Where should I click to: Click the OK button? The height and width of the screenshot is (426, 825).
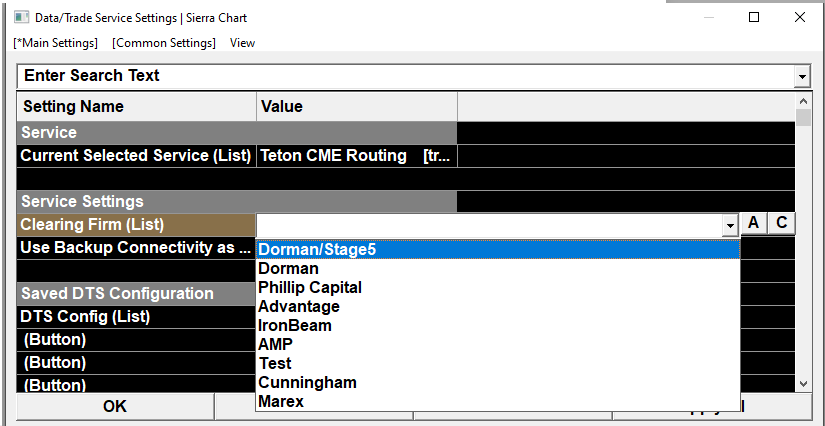(115, 407)
